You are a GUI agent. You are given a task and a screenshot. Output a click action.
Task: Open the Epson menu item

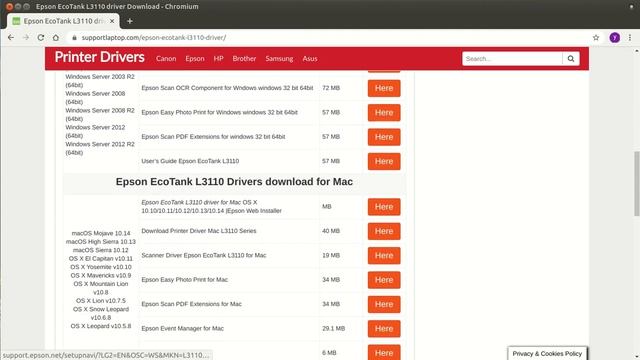[x=195, y=59]
